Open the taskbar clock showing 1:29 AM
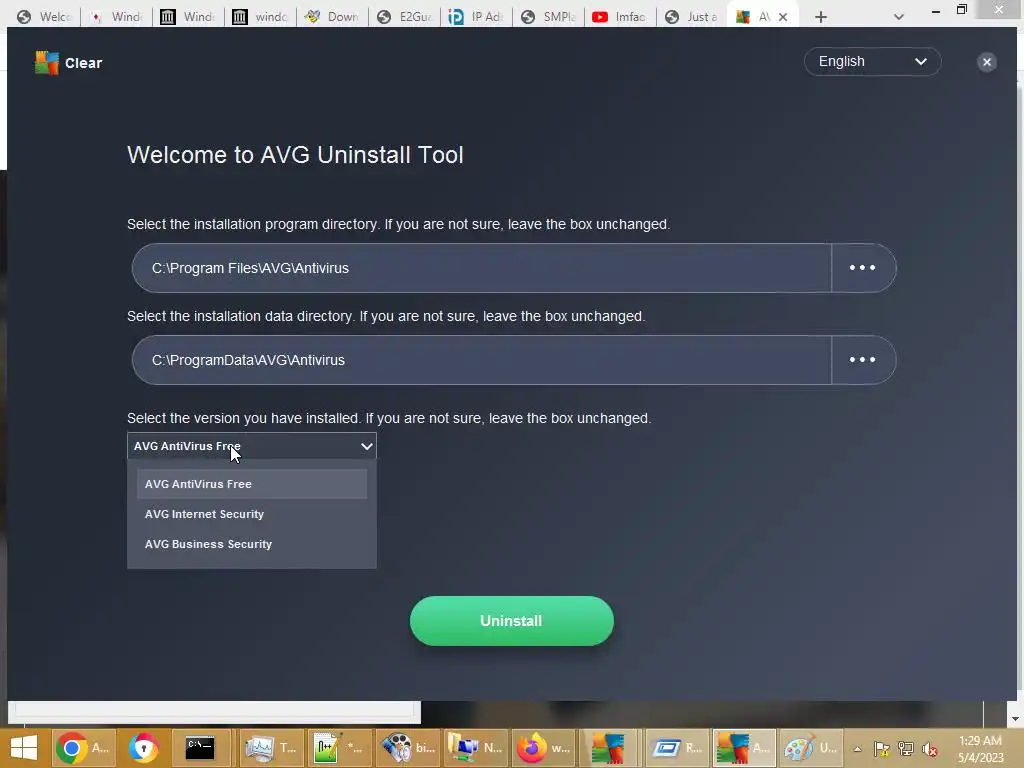 980,749
